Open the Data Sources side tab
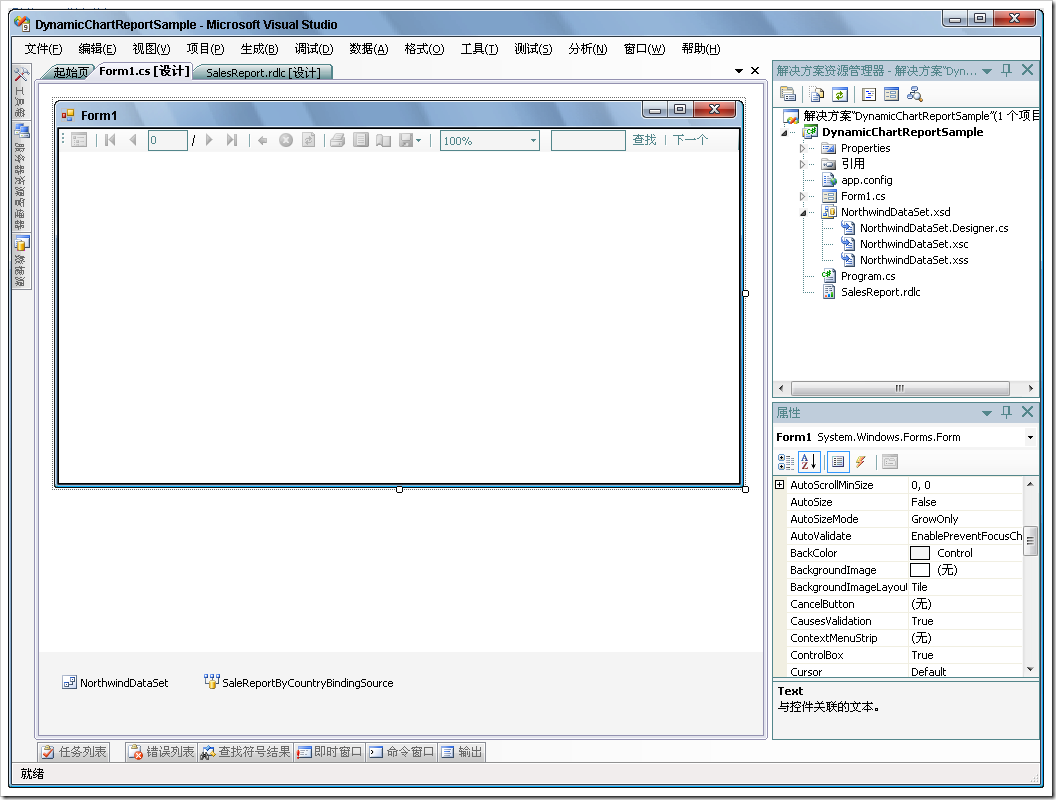Viewport: 1056px width, 800px height. 22,263
